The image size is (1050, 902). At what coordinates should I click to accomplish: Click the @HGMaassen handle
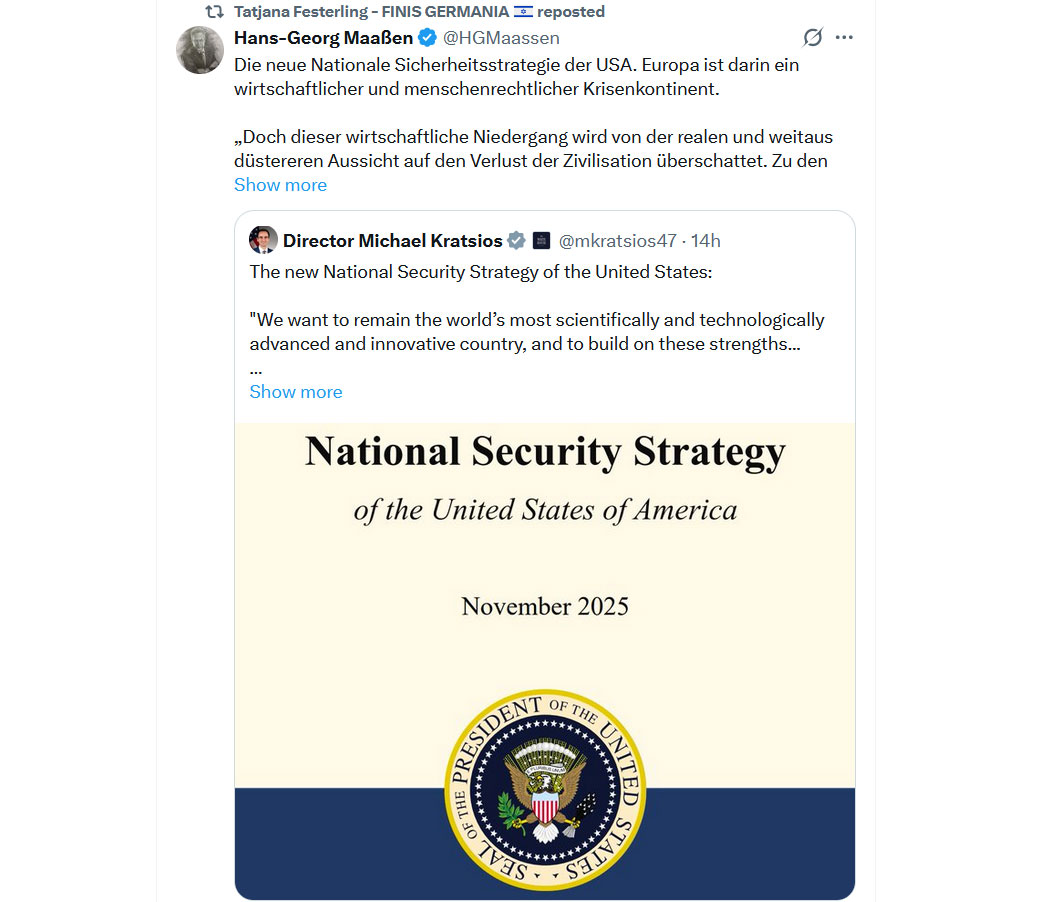(501, 38)
